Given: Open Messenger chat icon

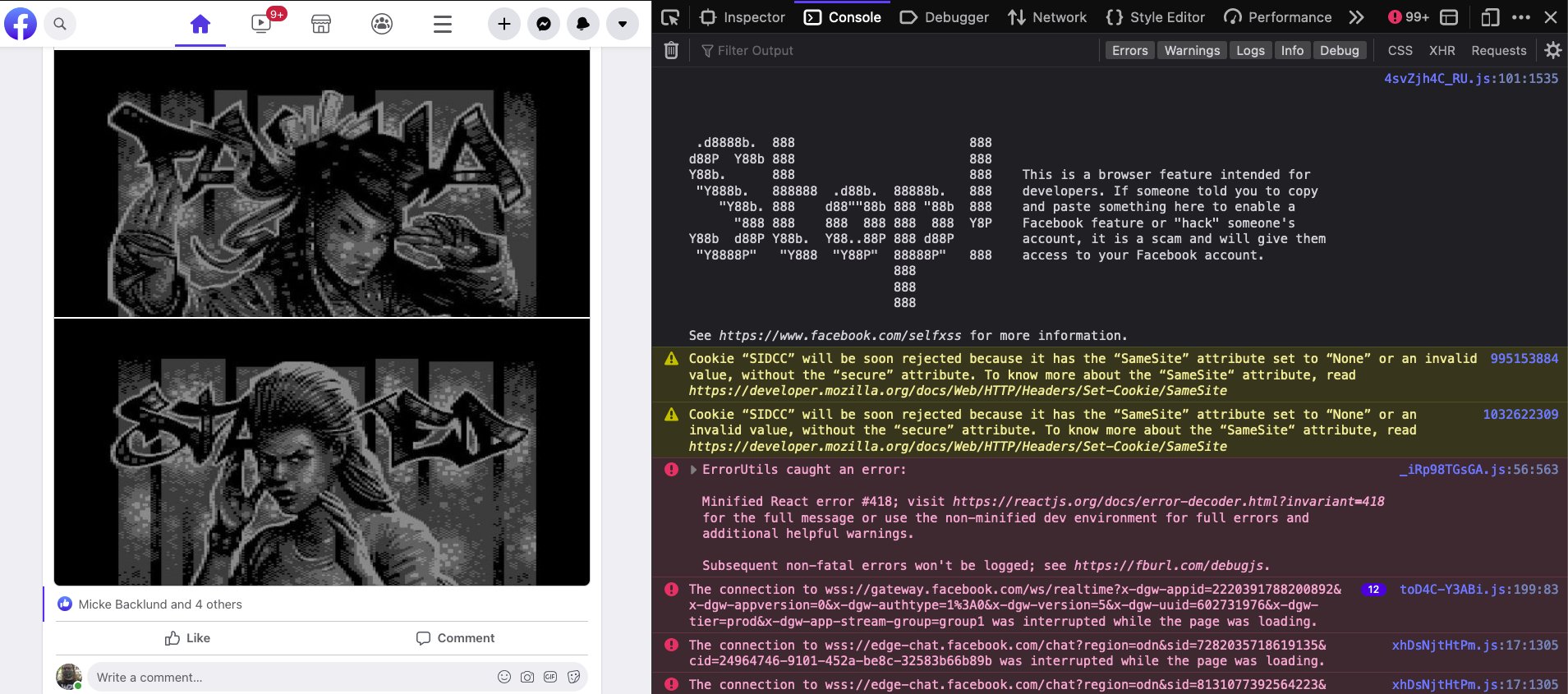Looking at the screenshot, I should tap(544, 24).
